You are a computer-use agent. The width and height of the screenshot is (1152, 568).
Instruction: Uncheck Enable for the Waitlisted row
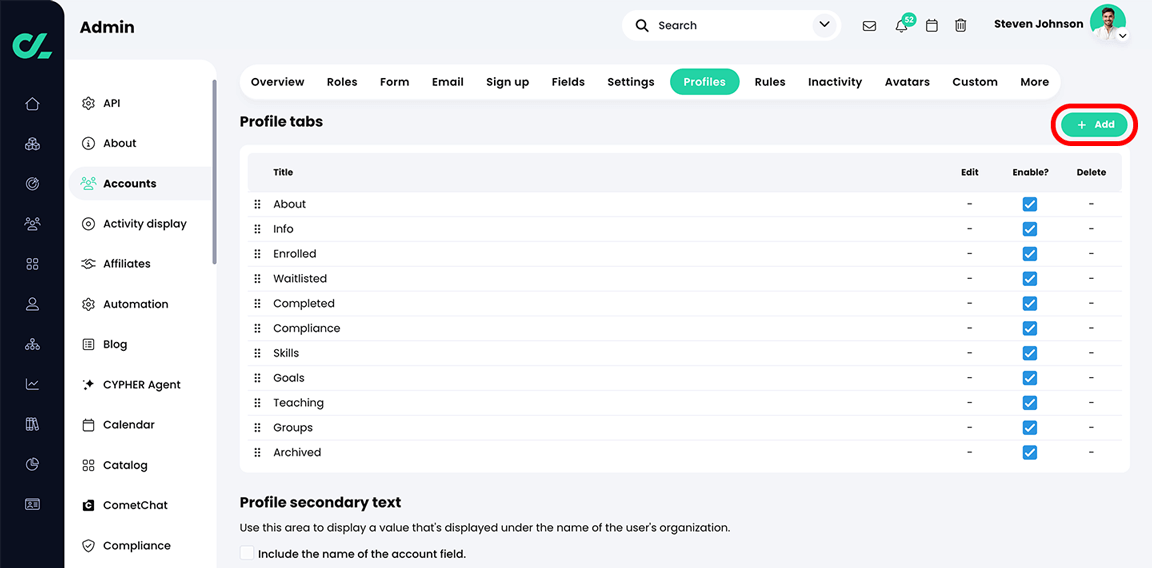click(x=1030, y=278)
